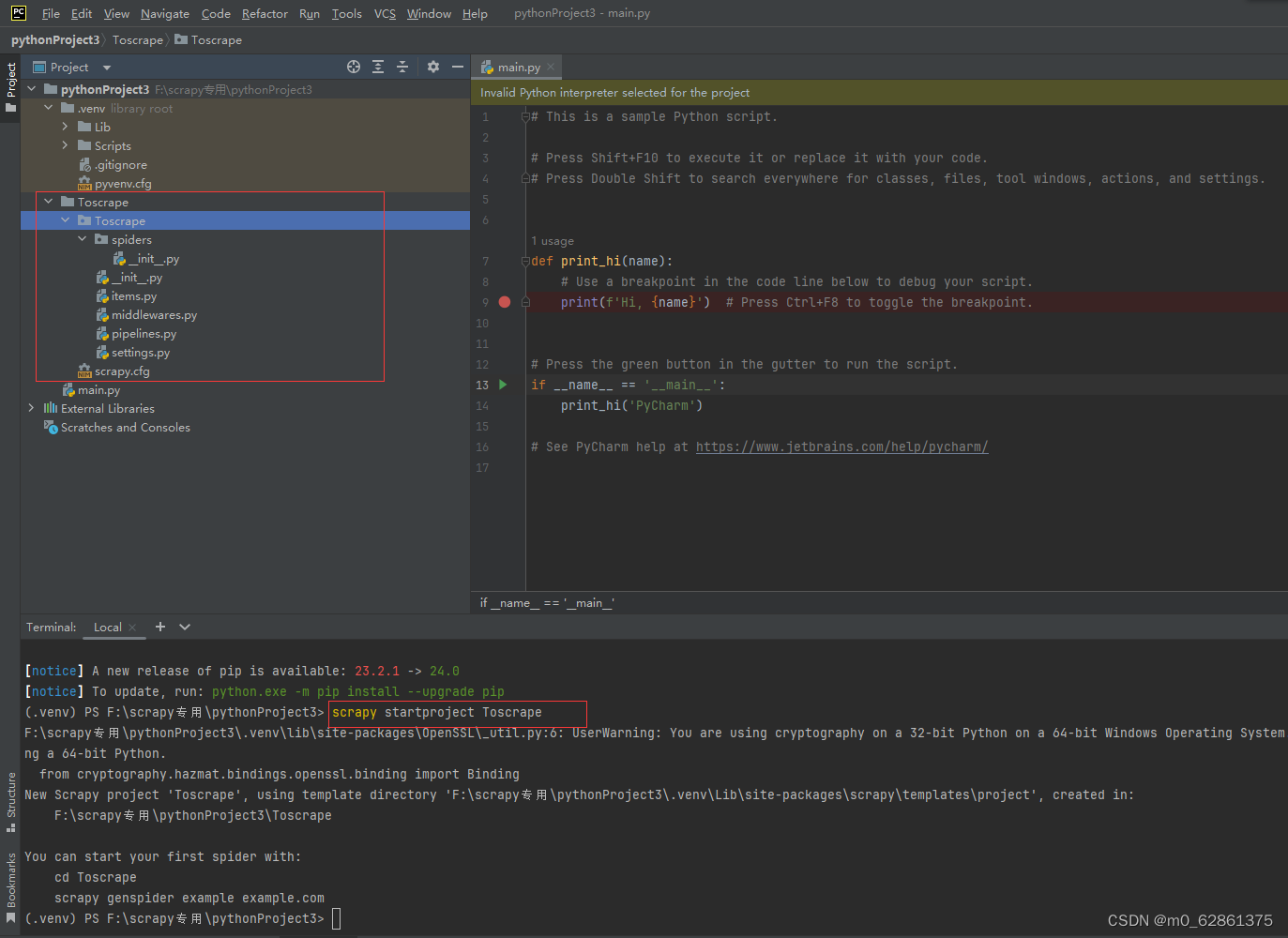Select scrapy.cfg in project tree

122,371
